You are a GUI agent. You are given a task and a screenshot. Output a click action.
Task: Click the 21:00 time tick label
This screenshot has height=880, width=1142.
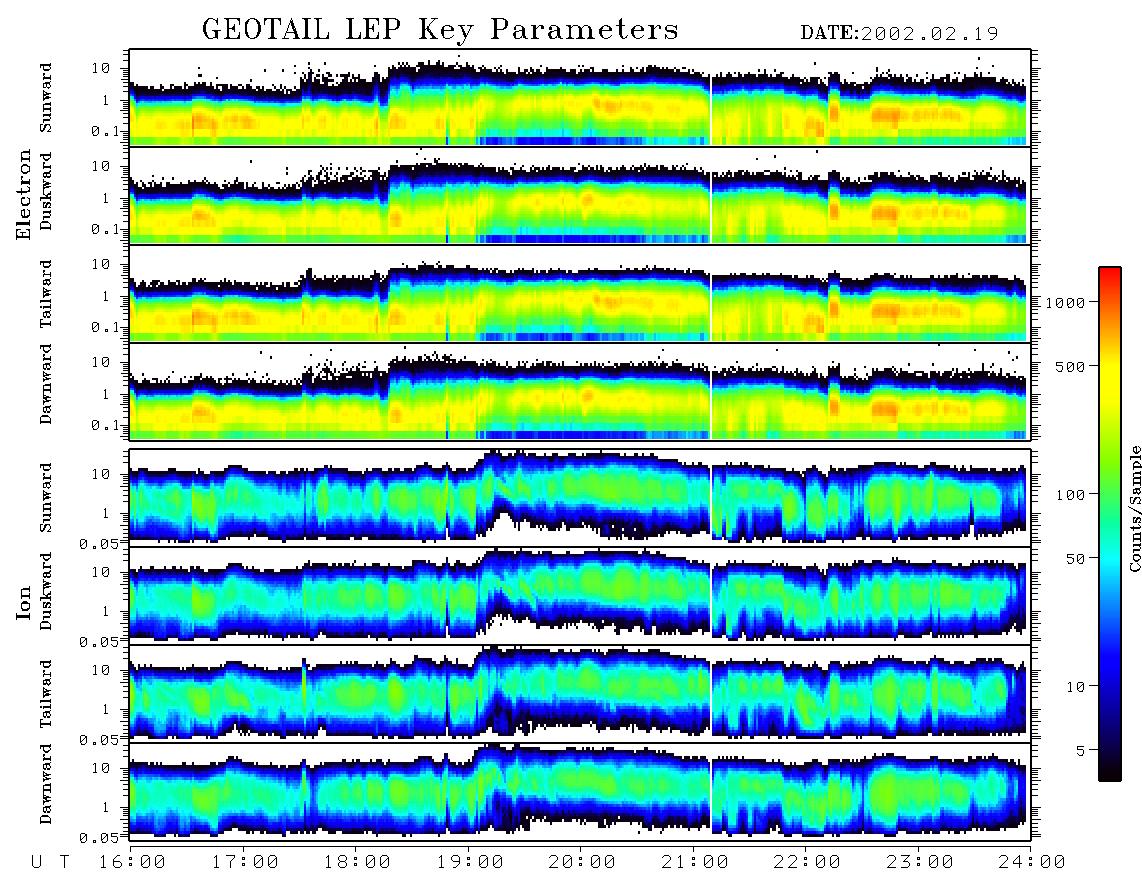(x=695, y=862)
